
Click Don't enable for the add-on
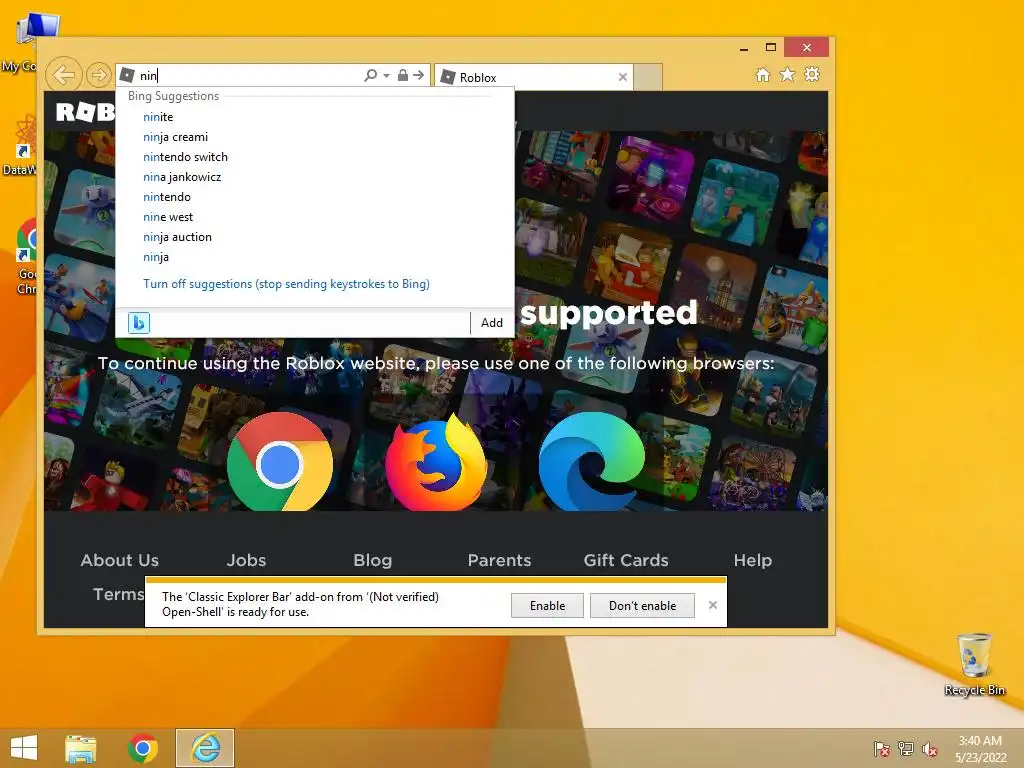click(643, 606)
